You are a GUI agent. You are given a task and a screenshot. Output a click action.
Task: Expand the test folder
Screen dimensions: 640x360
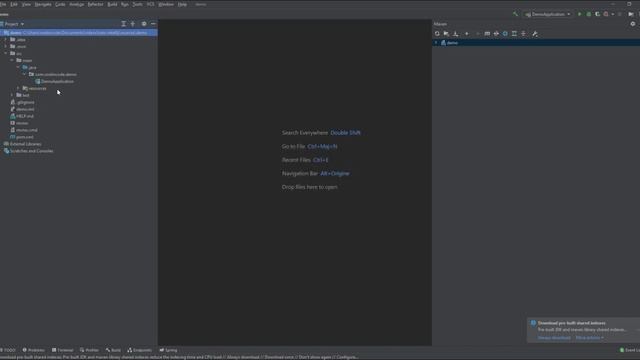pyautogui.click(x=12, y=95)
